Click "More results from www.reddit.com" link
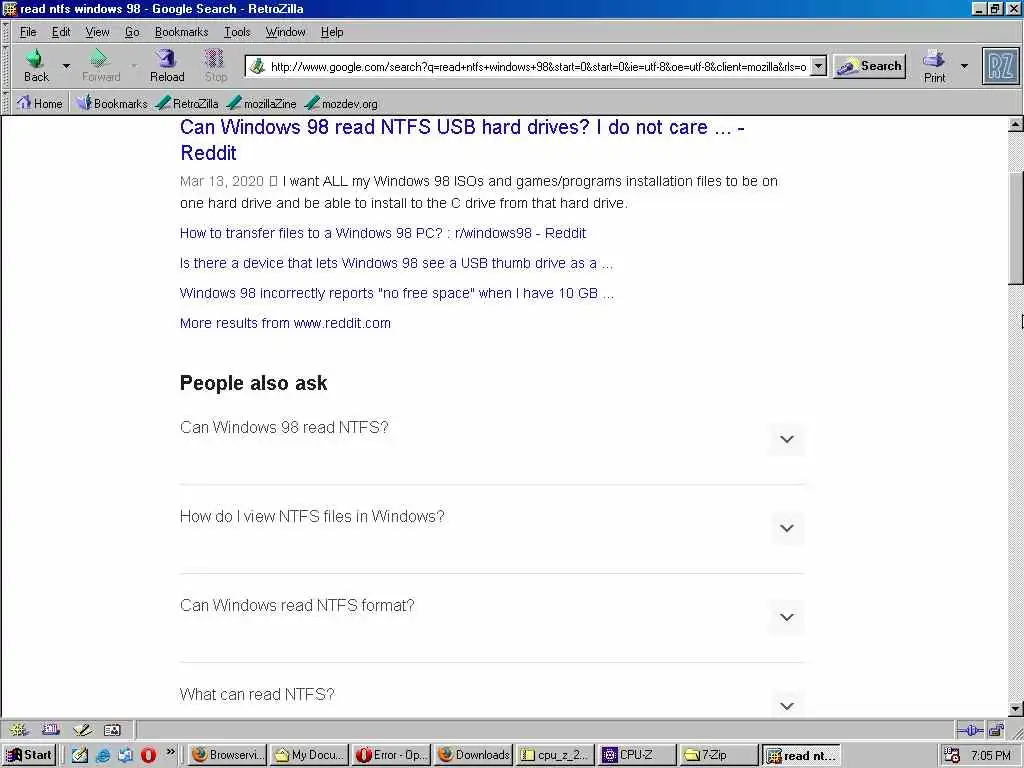The width and height of the screenshot is (1024, 768). point(285,323)
